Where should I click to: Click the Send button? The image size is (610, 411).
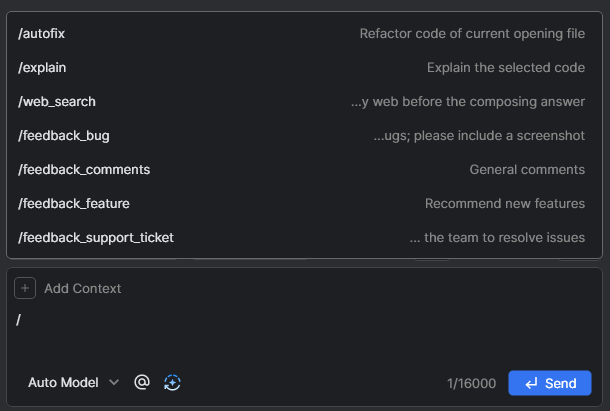click(550, 383)
